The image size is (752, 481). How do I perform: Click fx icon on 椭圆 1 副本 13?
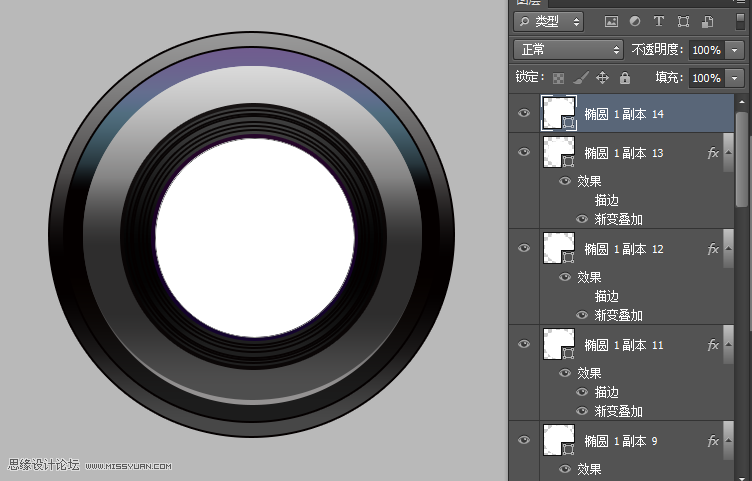coord(714,153)
